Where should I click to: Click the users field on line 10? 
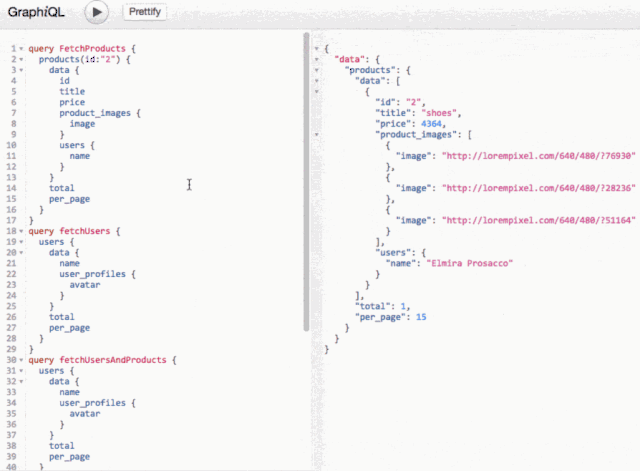click(x=72, y=145)
